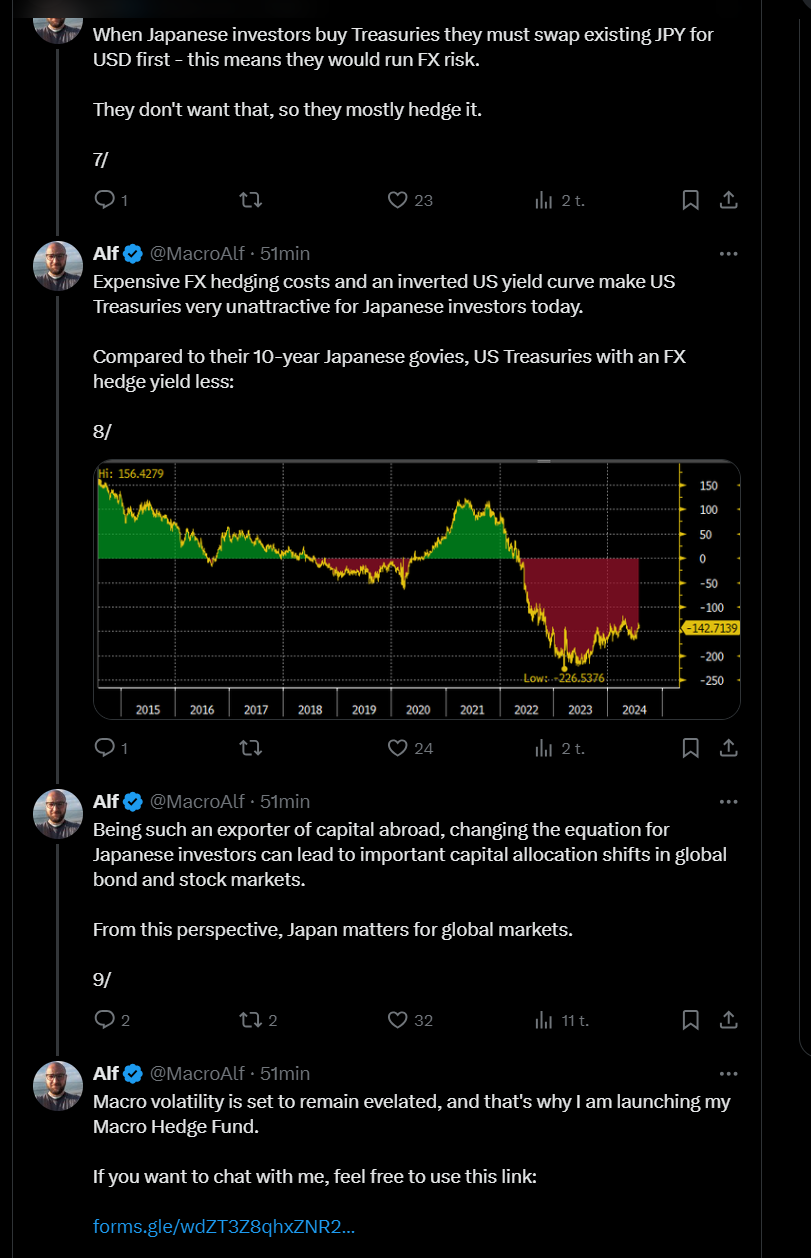Viewport: 811px width, 1258px height.
Task: Bookmark the 7/ tweet
Action: tap(690, 200)
